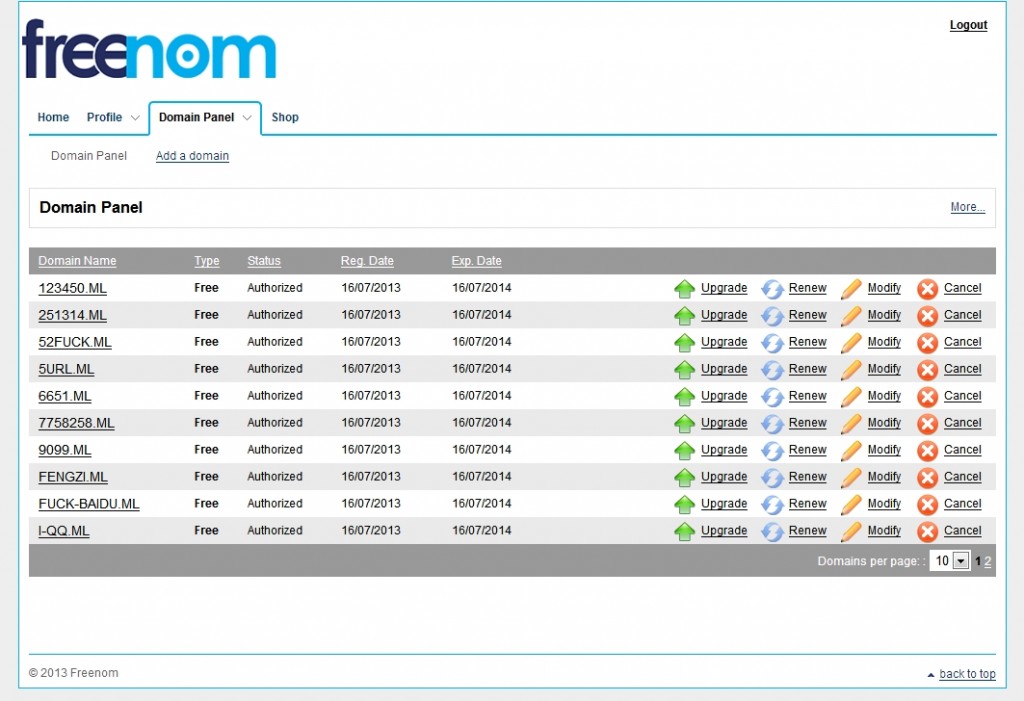
Task: Sort by the Exp. Date column
Action: [x=476, y=261]
